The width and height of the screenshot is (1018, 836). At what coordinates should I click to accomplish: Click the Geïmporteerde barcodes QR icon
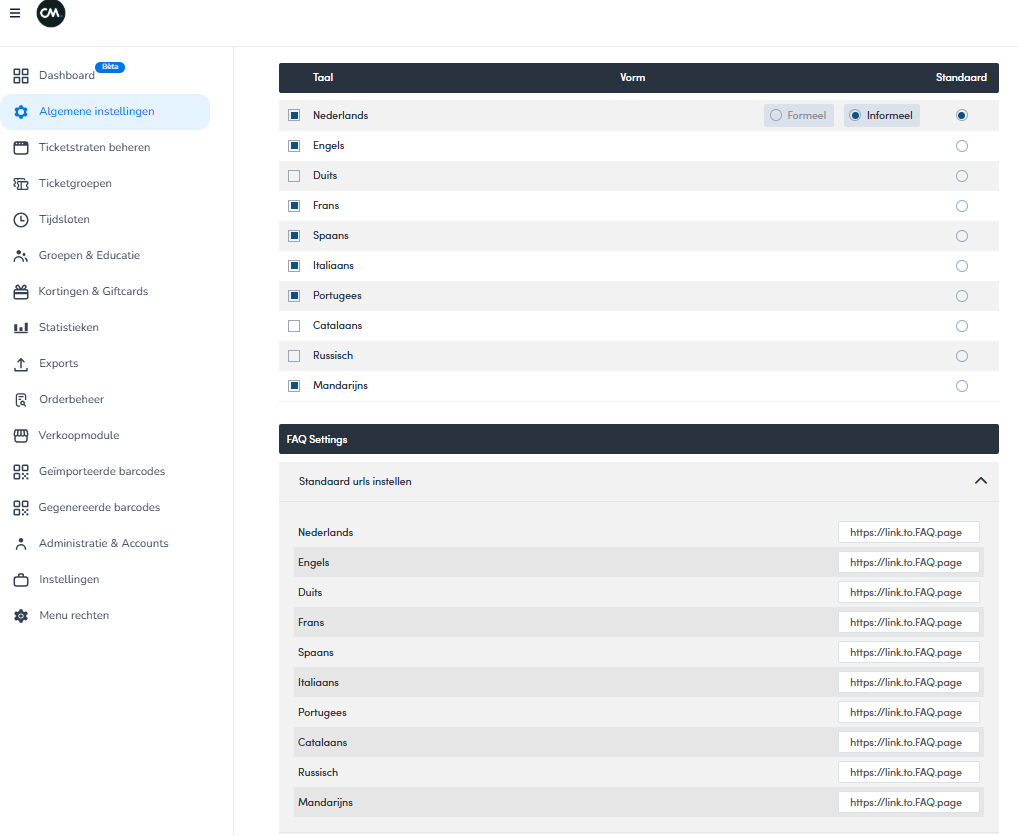pos(21,472)
